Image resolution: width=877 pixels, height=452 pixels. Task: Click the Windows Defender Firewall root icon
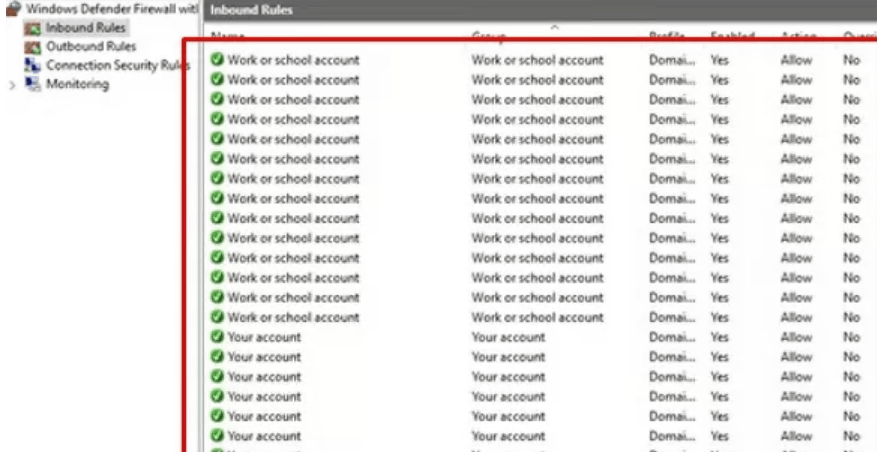(14, 9)
